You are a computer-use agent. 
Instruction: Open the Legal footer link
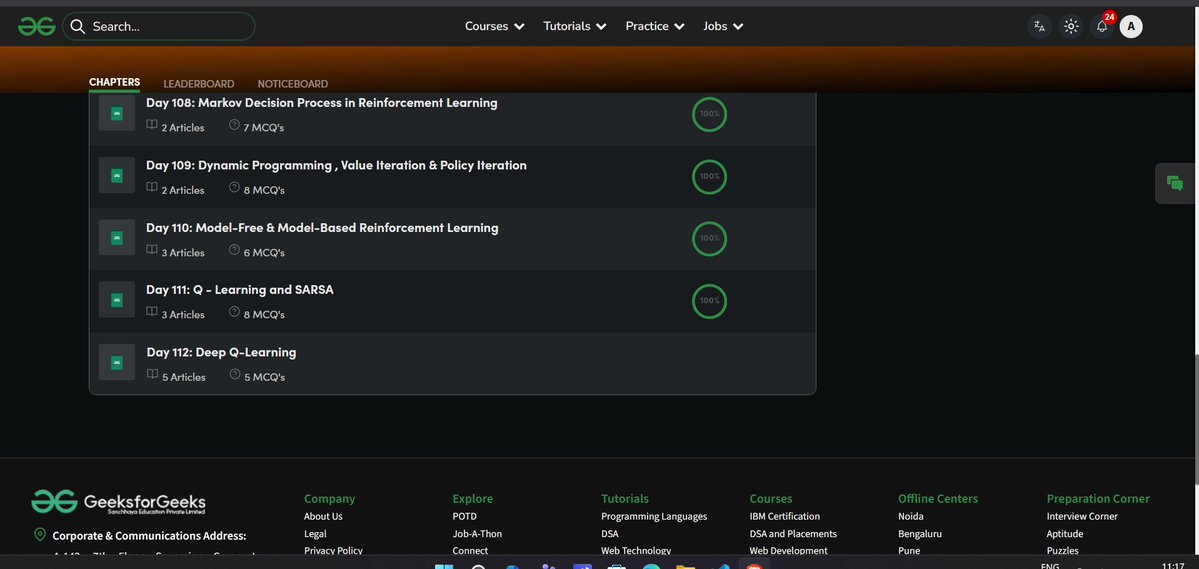pyautogui.click(x=315, y=534)
